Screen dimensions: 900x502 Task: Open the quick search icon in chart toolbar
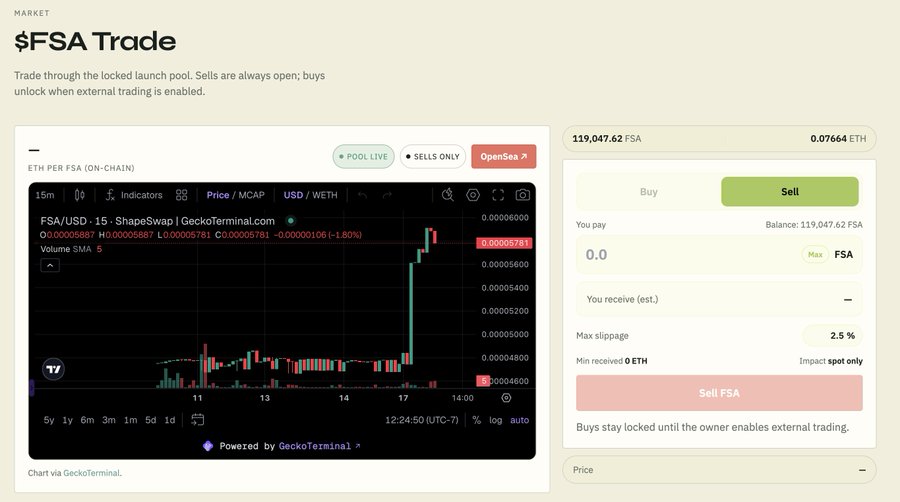point(448,195)
